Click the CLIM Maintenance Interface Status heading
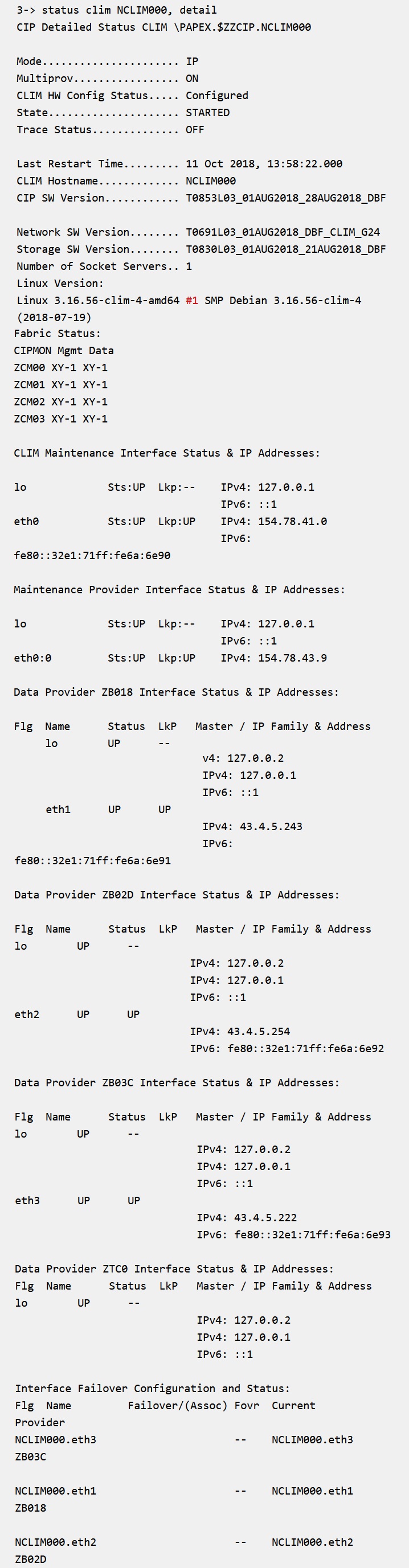 click(167, 453)
